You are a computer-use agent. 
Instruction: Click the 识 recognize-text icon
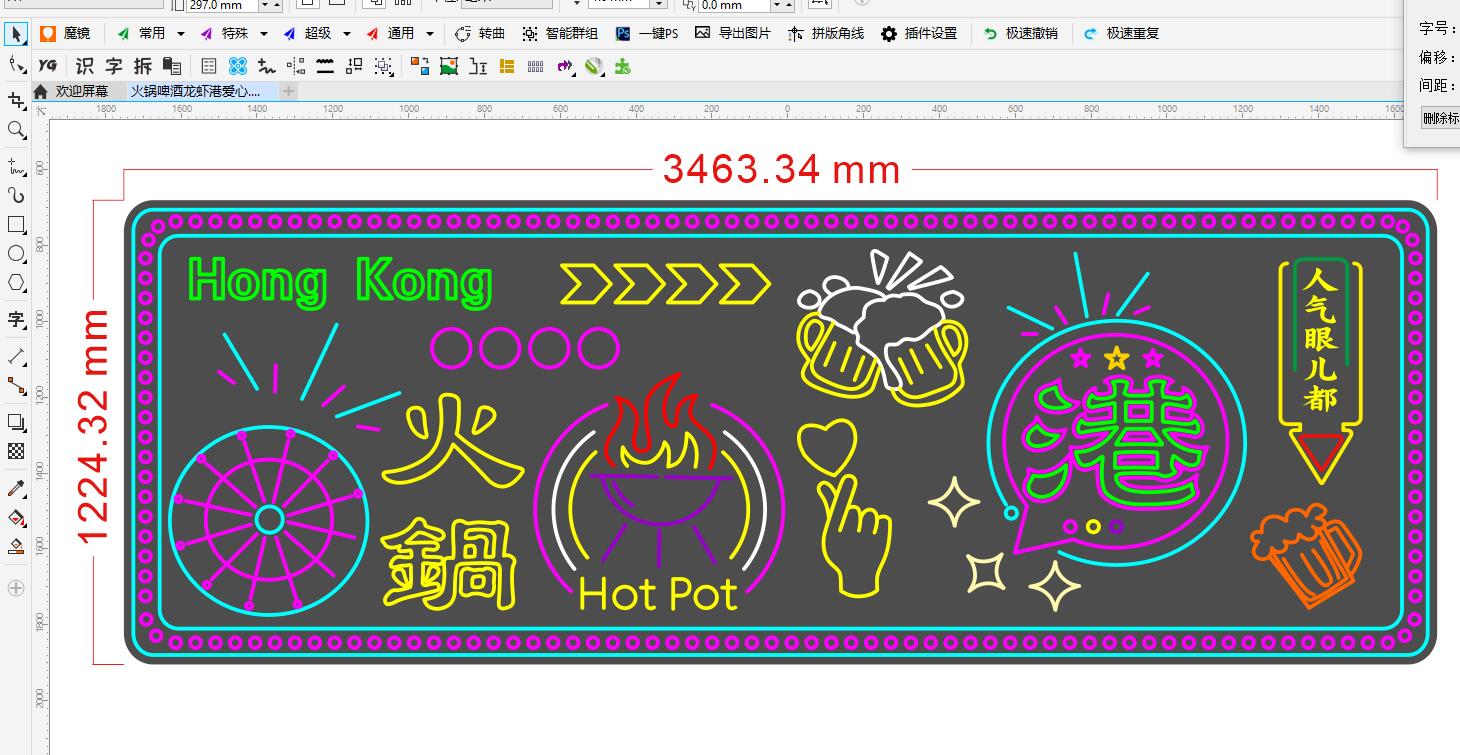(x=85, y=66)
